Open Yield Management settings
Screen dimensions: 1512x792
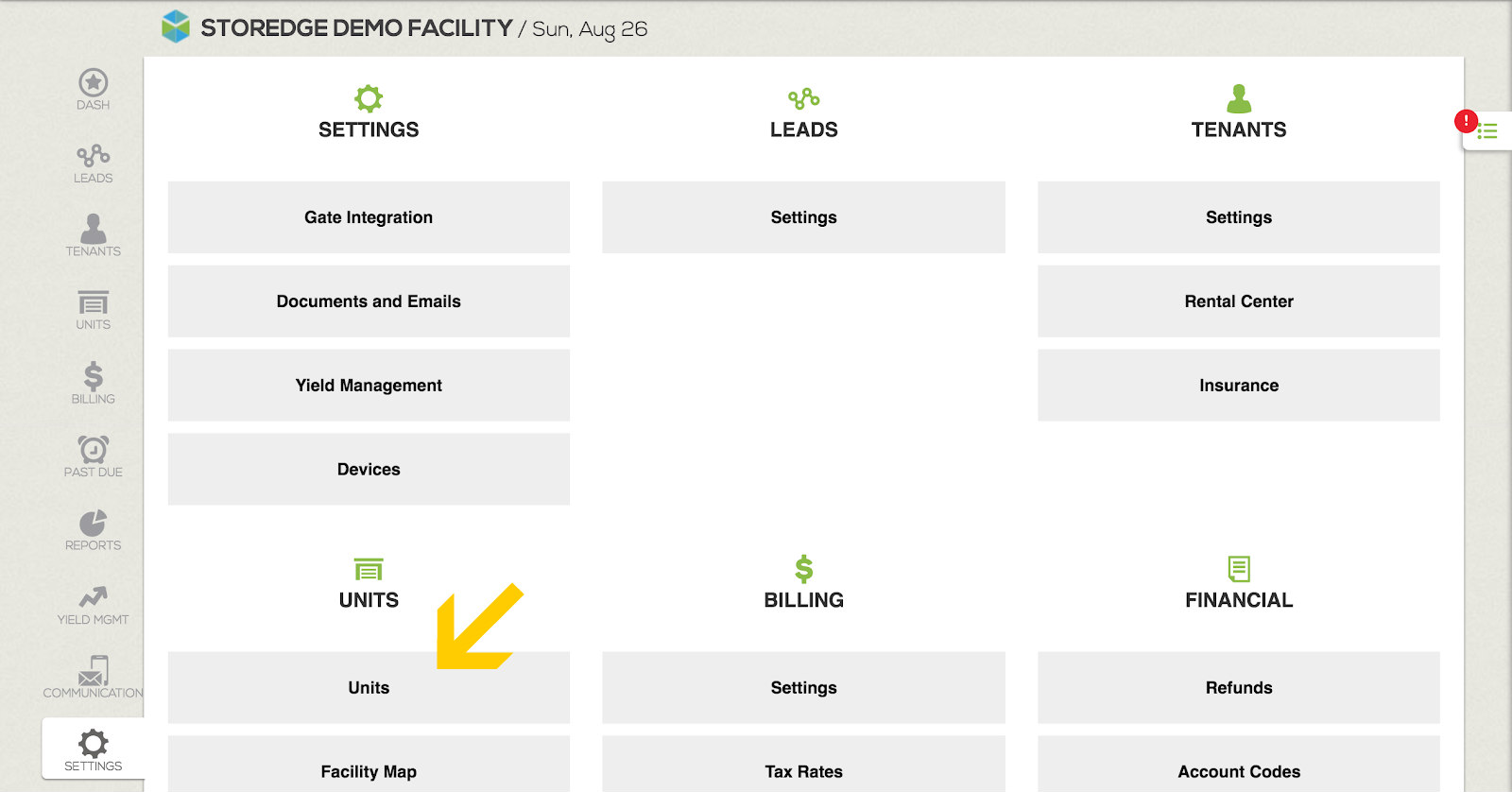[x=369, y=386]
